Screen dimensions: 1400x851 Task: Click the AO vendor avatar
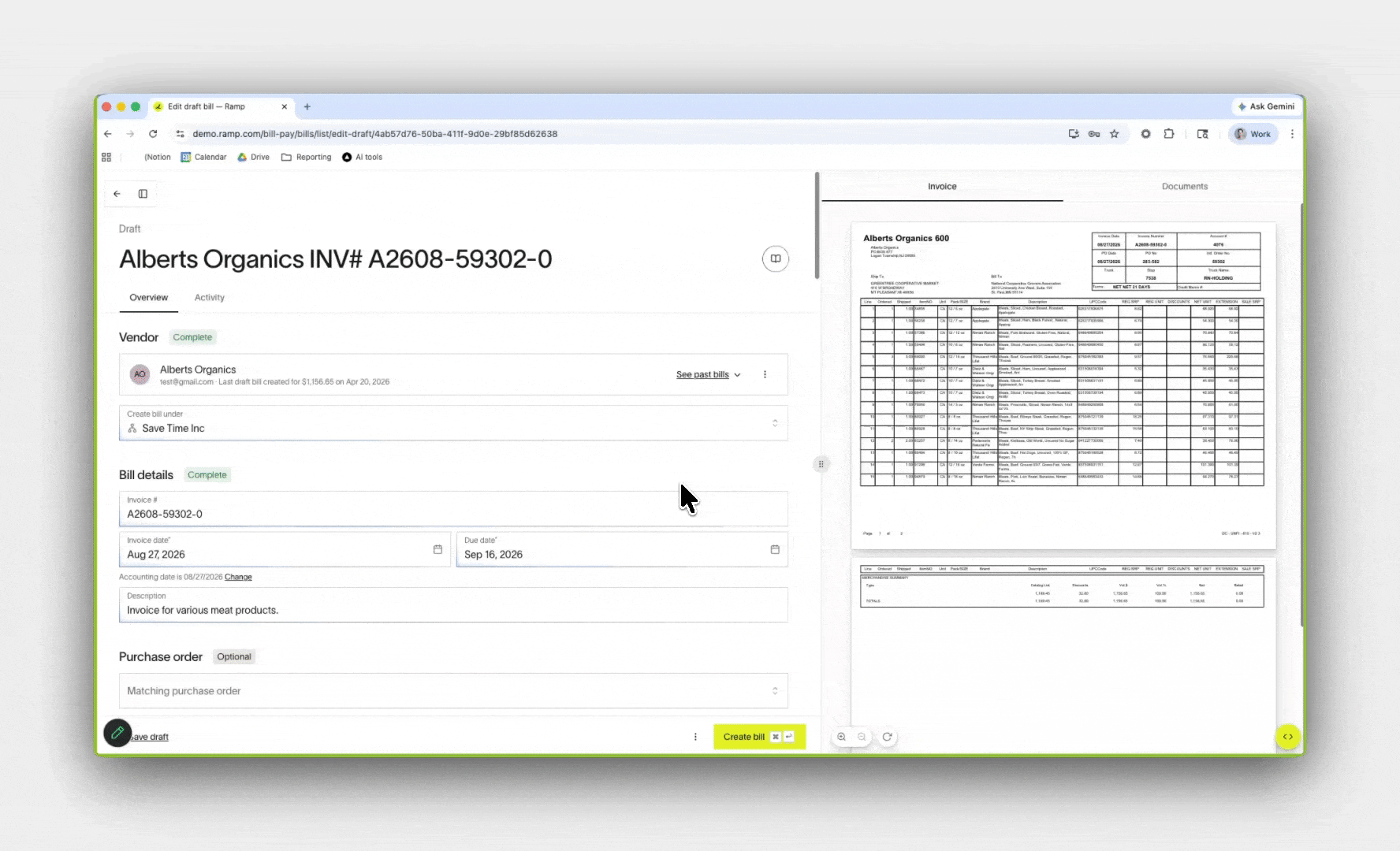(140, 374)
